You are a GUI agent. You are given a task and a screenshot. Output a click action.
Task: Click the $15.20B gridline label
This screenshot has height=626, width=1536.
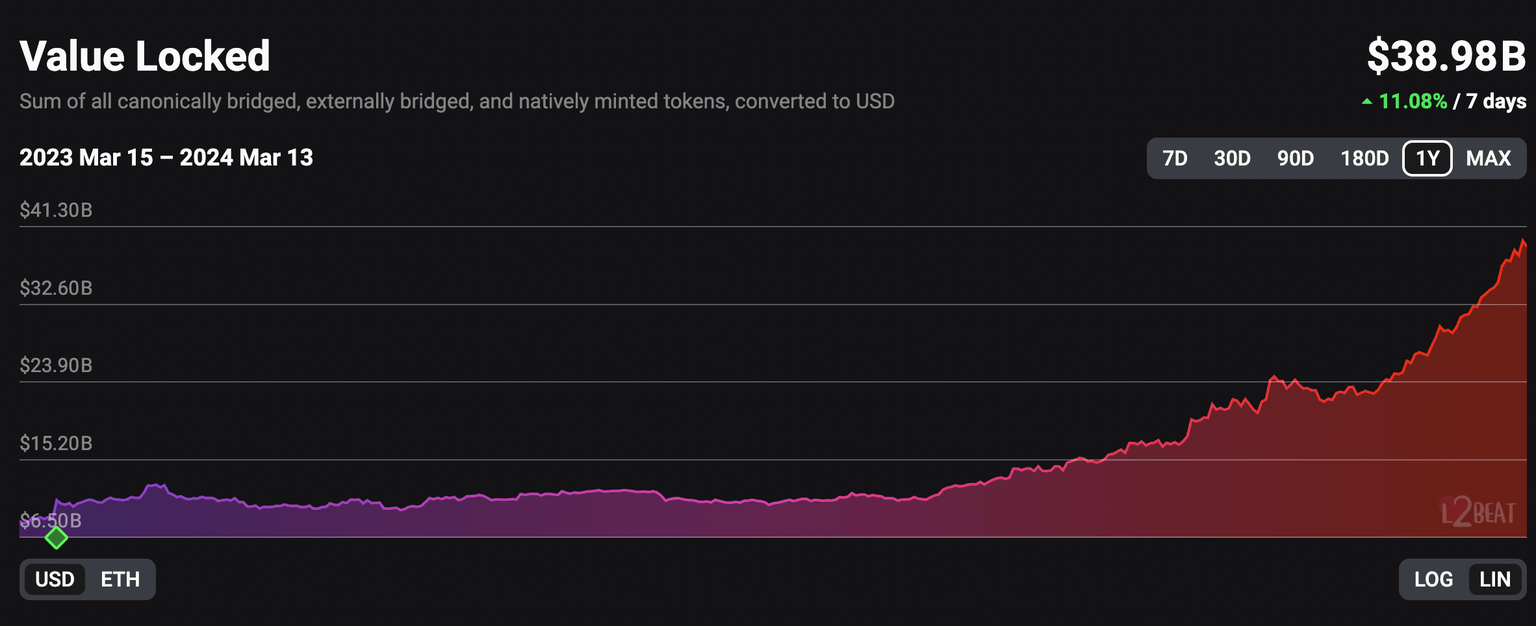click(55, 443)
